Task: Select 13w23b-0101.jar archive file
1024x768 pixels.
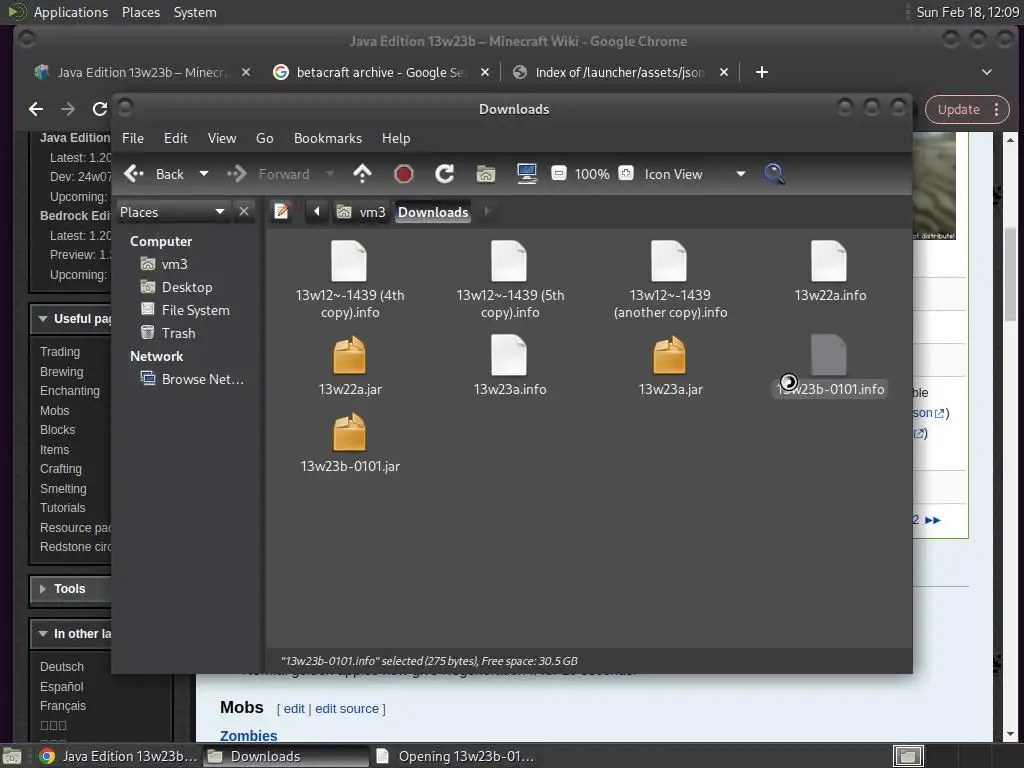Action: point(349,443)
